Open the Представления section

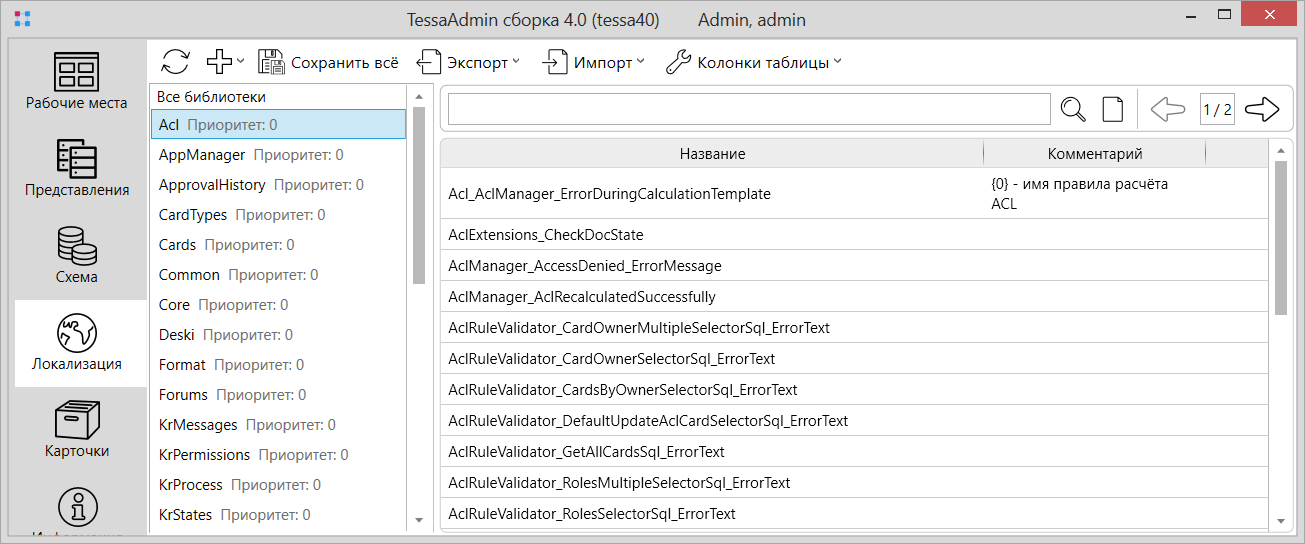pyautogui.click(x=77, y=168)
